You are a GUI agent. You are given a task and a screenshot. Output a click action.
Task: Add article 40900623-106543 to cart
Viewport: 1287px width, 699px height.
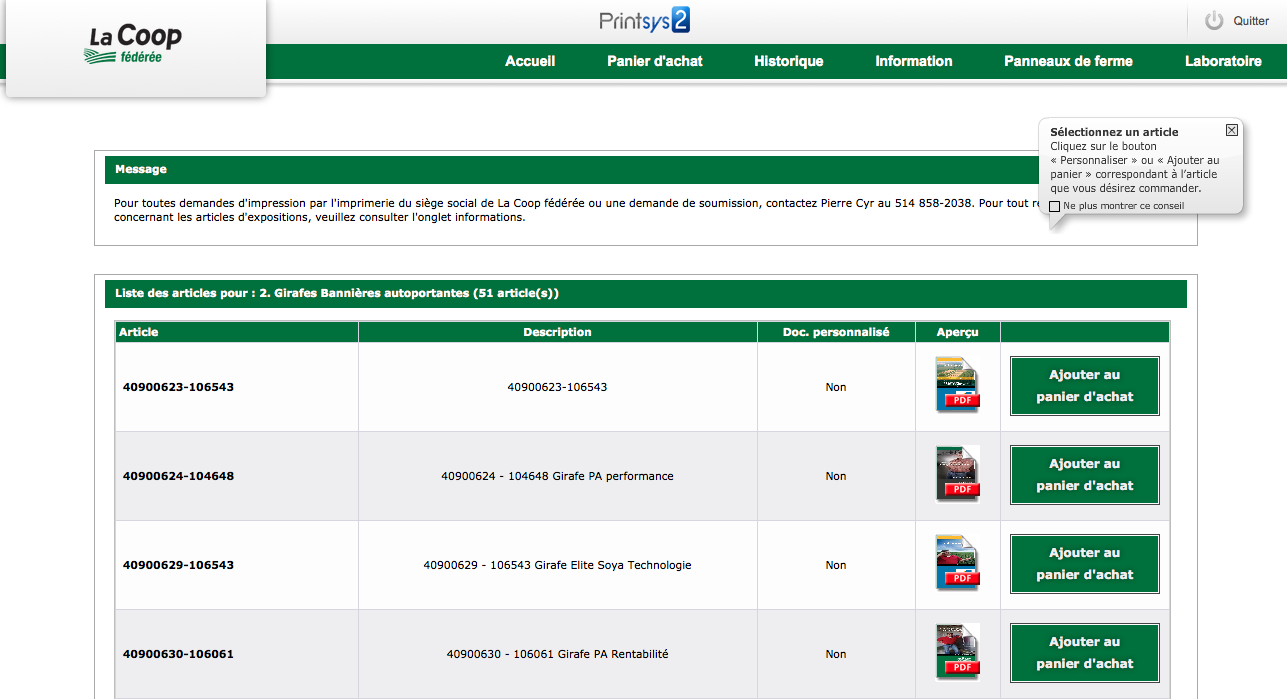[x=1085, y=386]
